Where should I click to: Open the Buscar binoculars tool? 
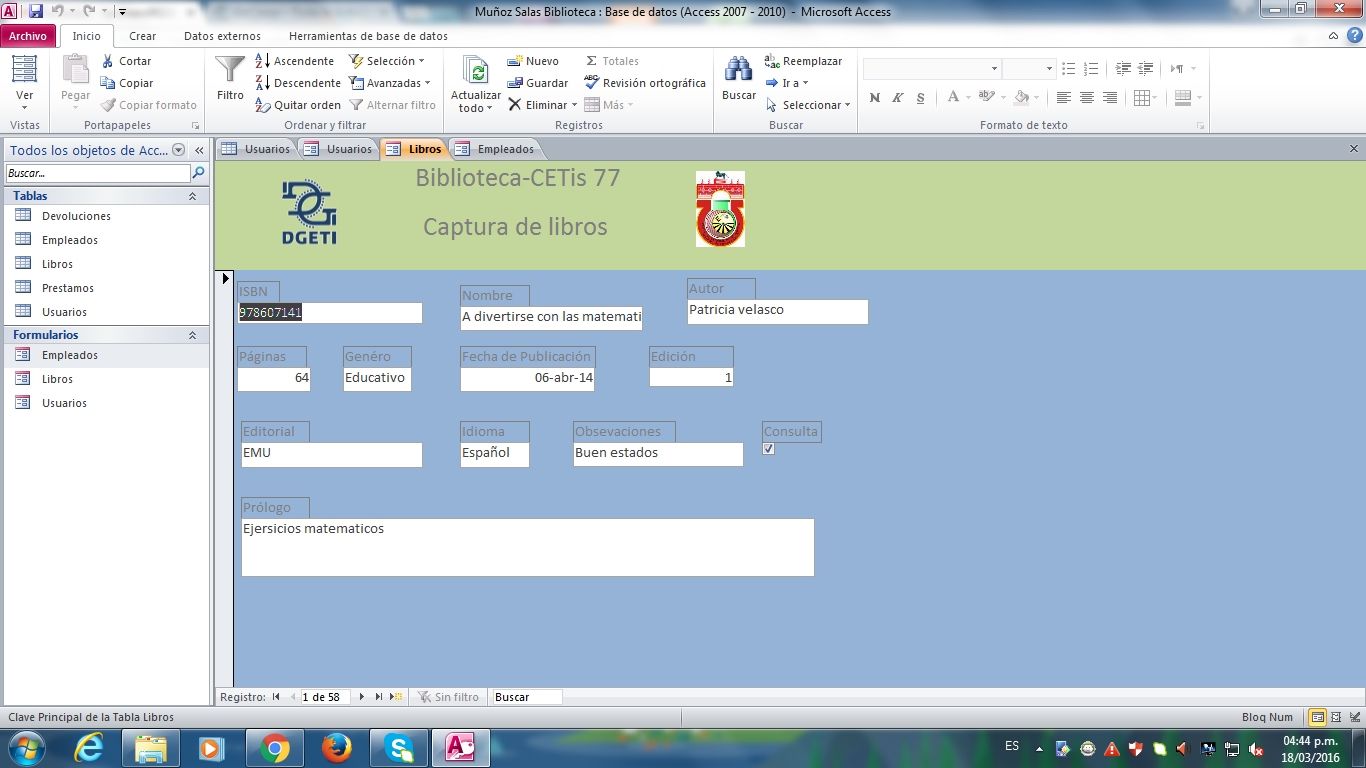pyautogui.click(x=739, y=78)
